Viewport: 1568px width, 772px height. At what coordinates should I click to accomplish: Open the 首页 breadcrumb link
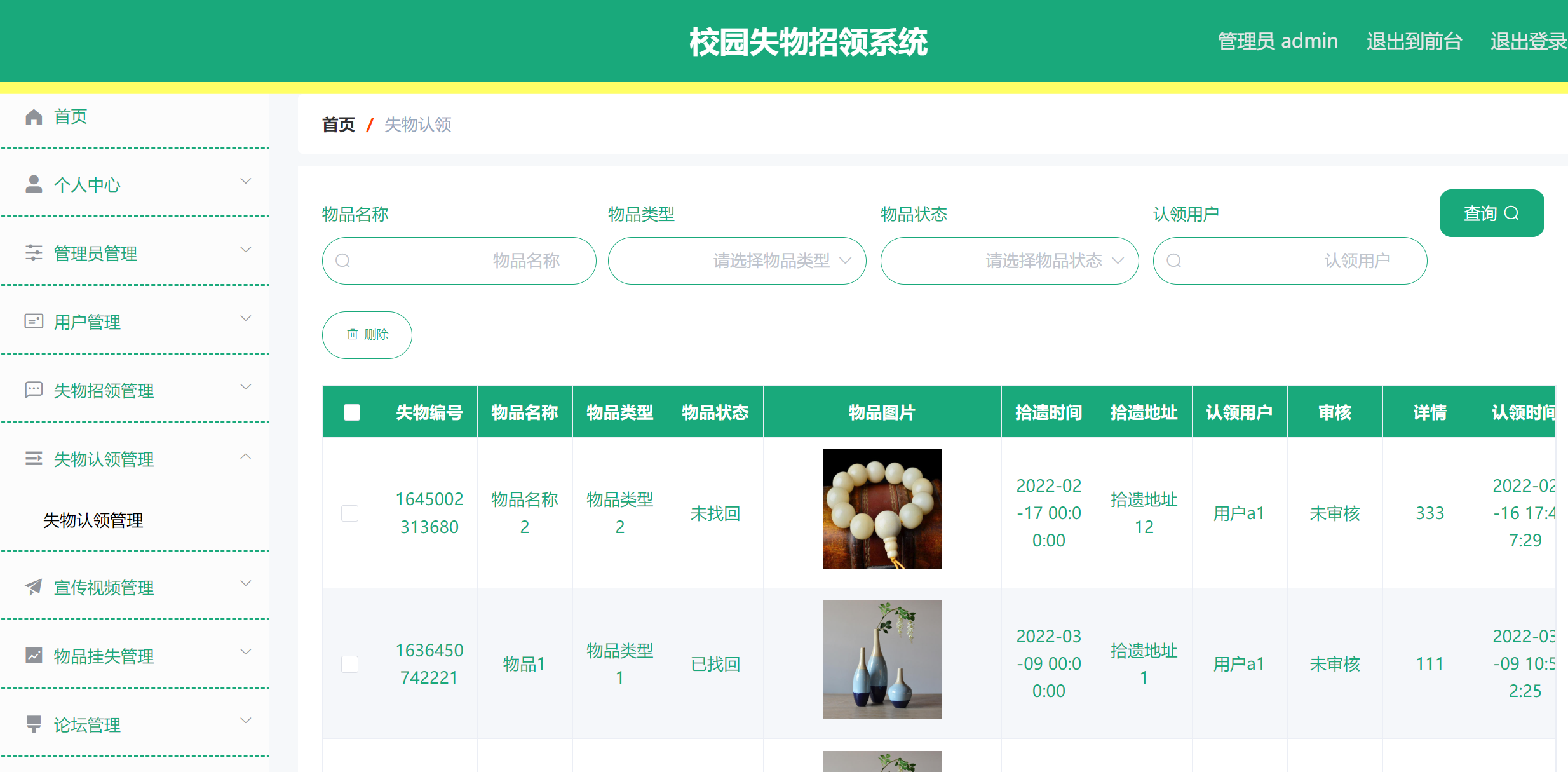click(x=338, y=125)
